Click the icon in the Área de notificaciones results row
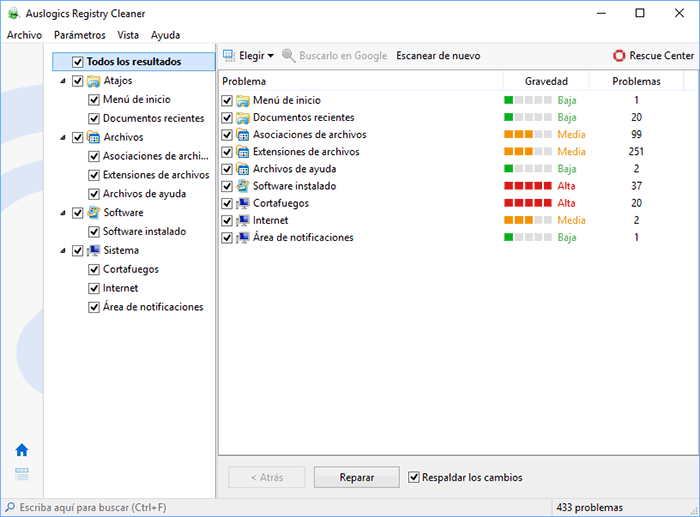700x517 pixels. pyautogui.click(x=243, y=238)
